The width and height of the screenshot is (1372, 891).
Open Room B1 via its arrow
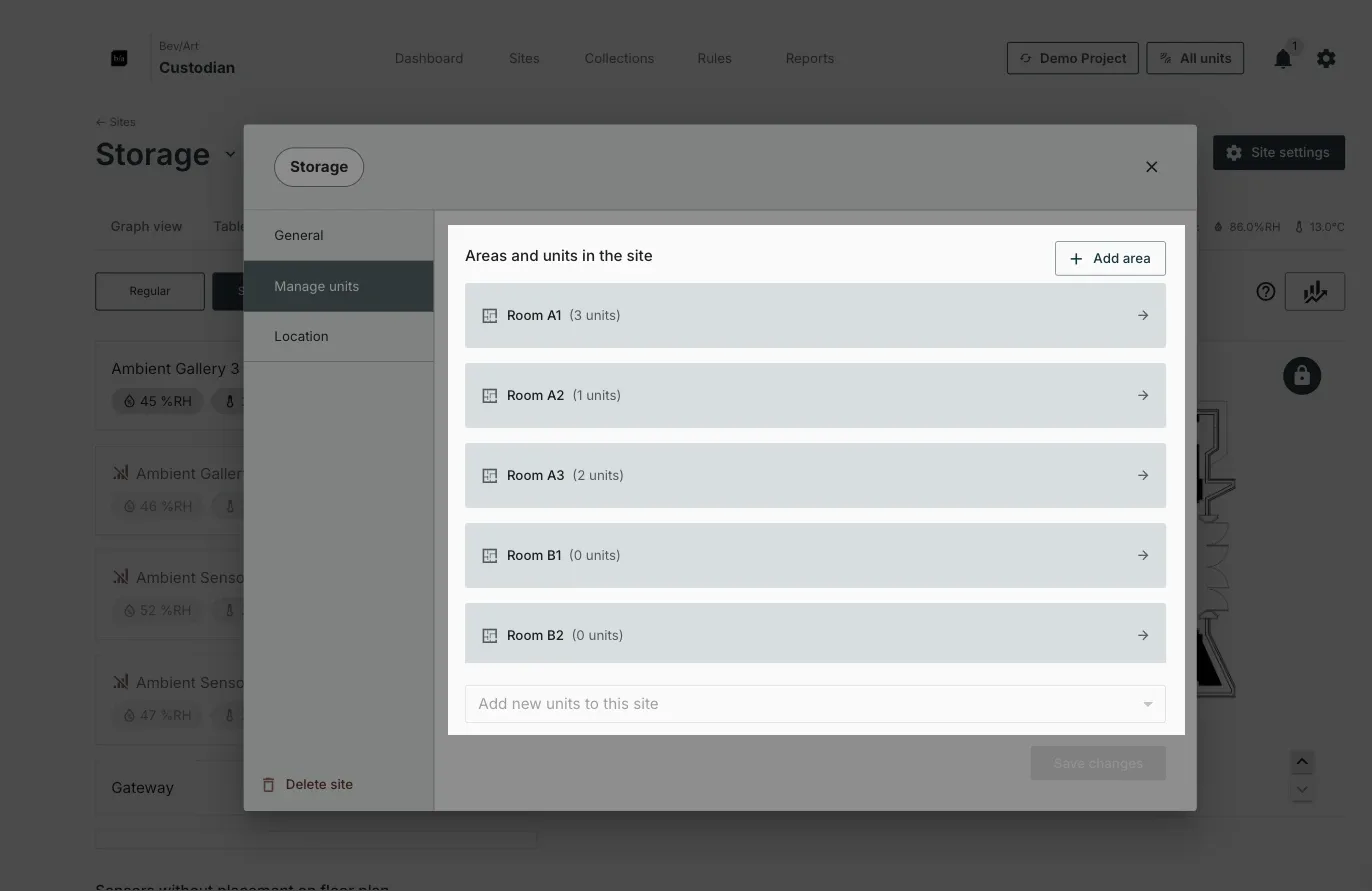click(1143, 555)
